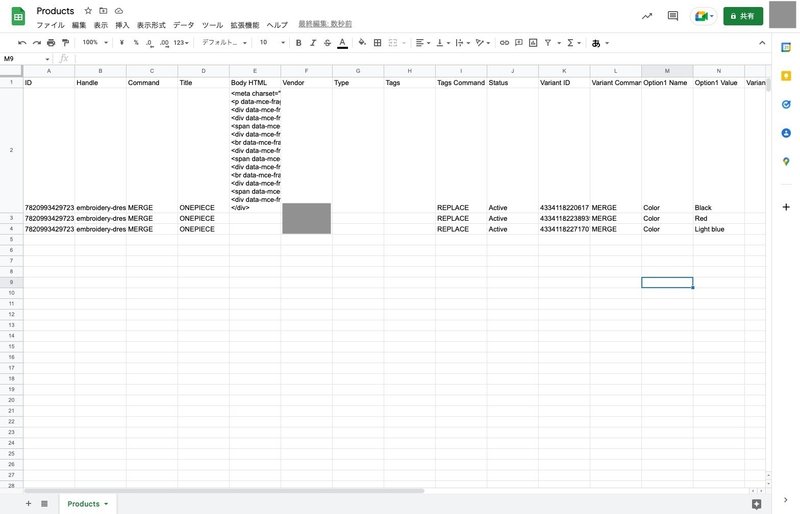Select the Products sheet tab
The image size is (800, 514).
pos(87,504)
